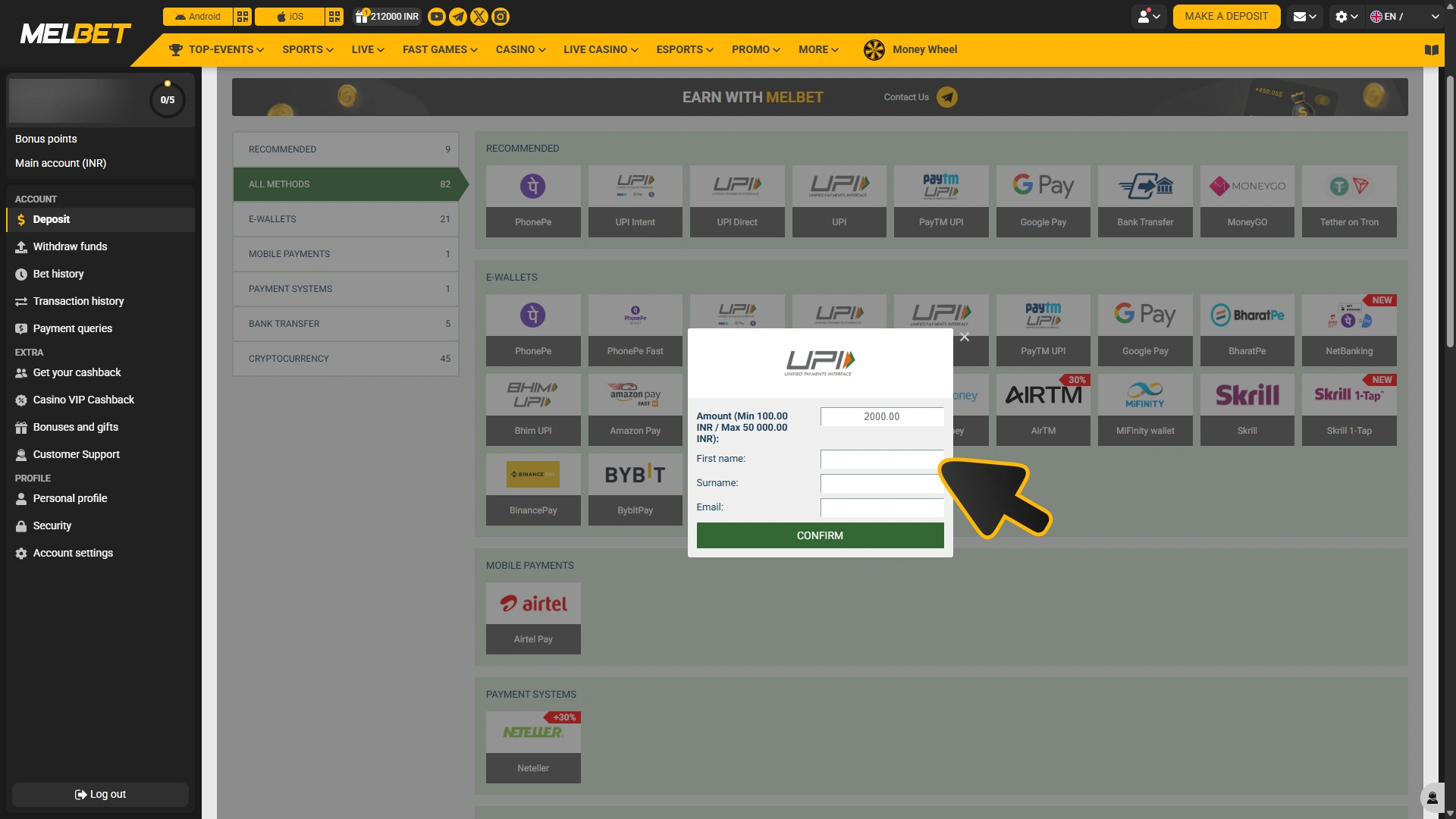The height and width of the screenshot is (819, 1456).
Task: Select Amazon Pay e-wallet
Action: coord(635,409)
